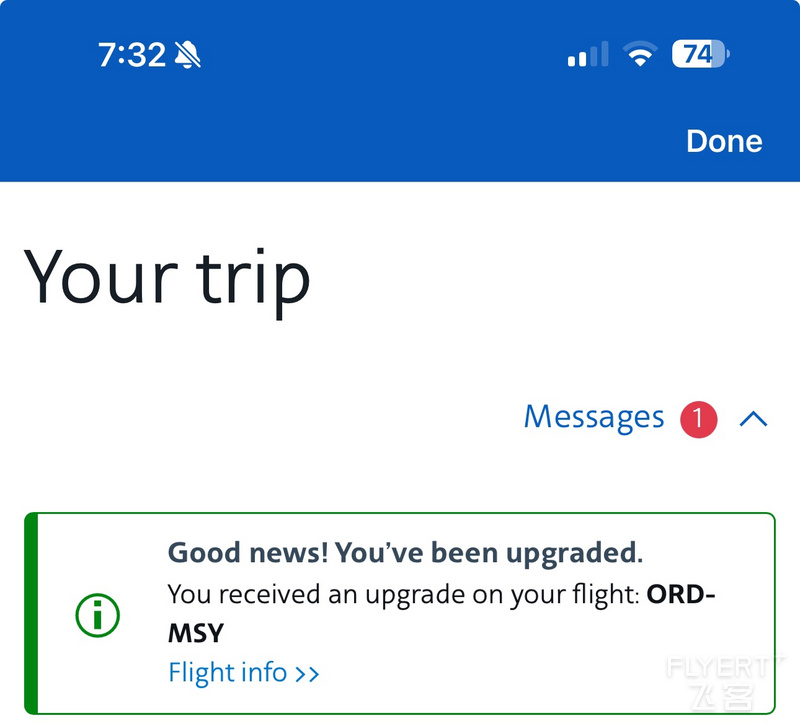Collapse the Messages section chevron
This screenshot has width=800, height=726.
coord(753,419)
